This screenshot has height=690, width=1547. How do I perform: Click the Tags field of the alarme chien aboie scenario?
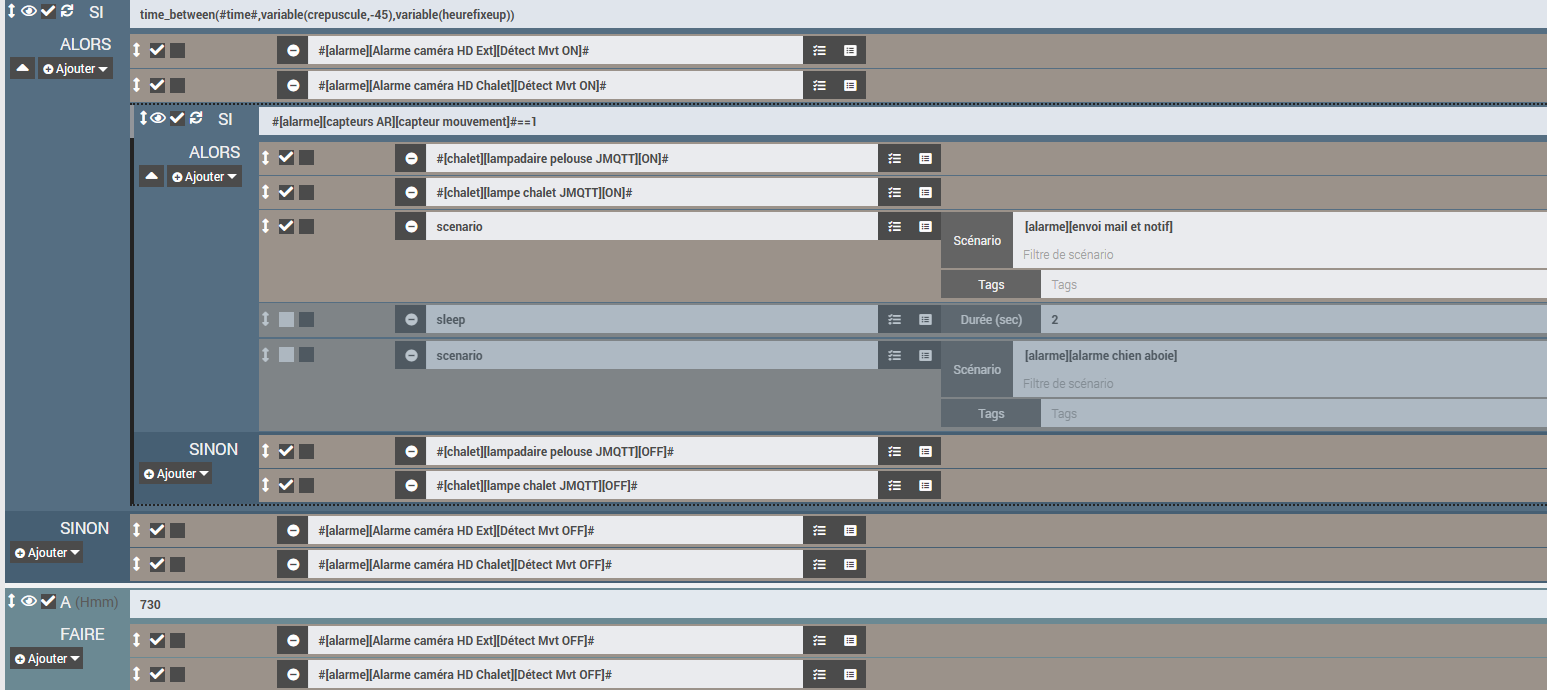[1294, 414]
